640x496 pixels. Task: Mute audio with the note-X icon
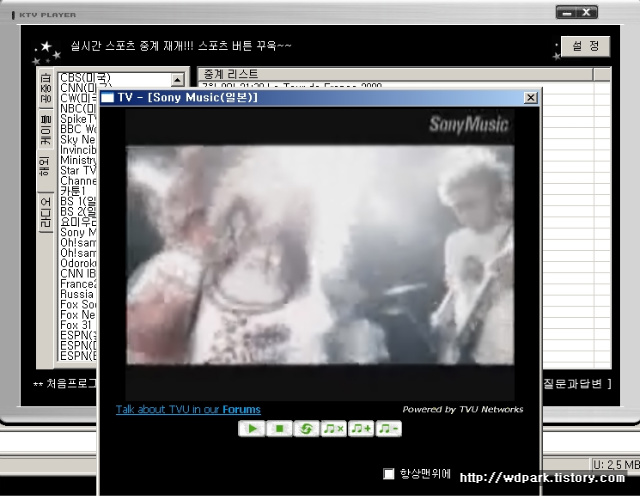click(333, 429)
